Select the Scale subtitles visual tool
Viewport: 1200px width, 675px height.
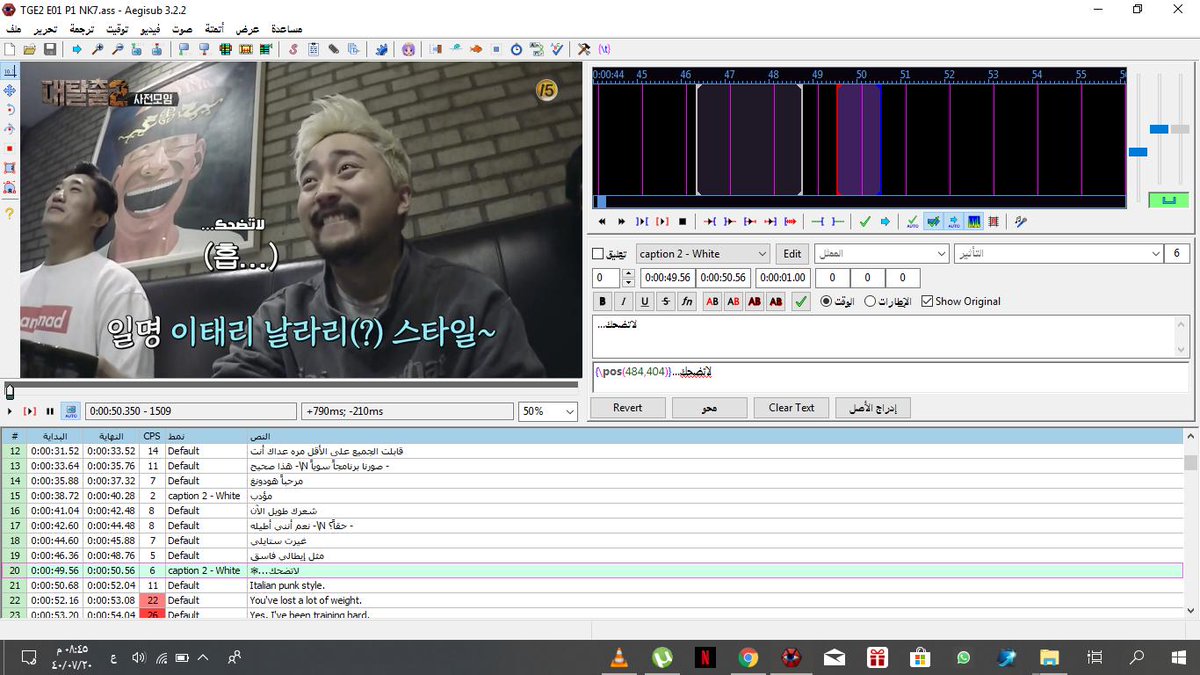click(9, 148)
